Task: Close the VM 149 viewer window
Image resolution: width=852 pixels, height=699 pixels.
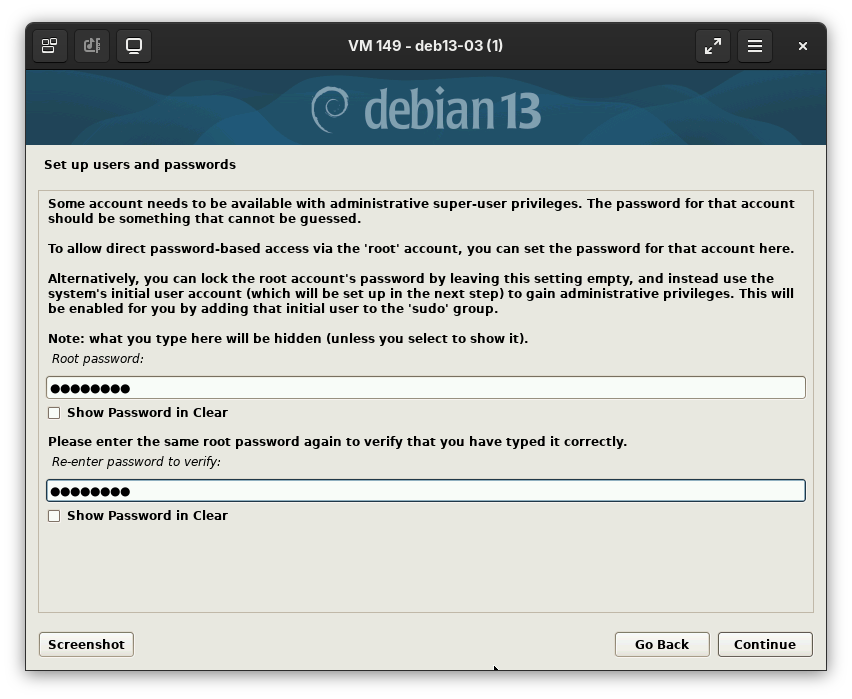Action: (x=802, y=46)
